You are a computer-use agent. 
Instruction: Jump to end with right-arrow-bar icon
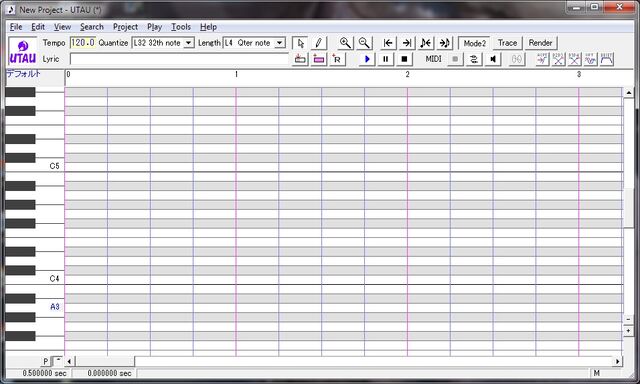(407, 43)
